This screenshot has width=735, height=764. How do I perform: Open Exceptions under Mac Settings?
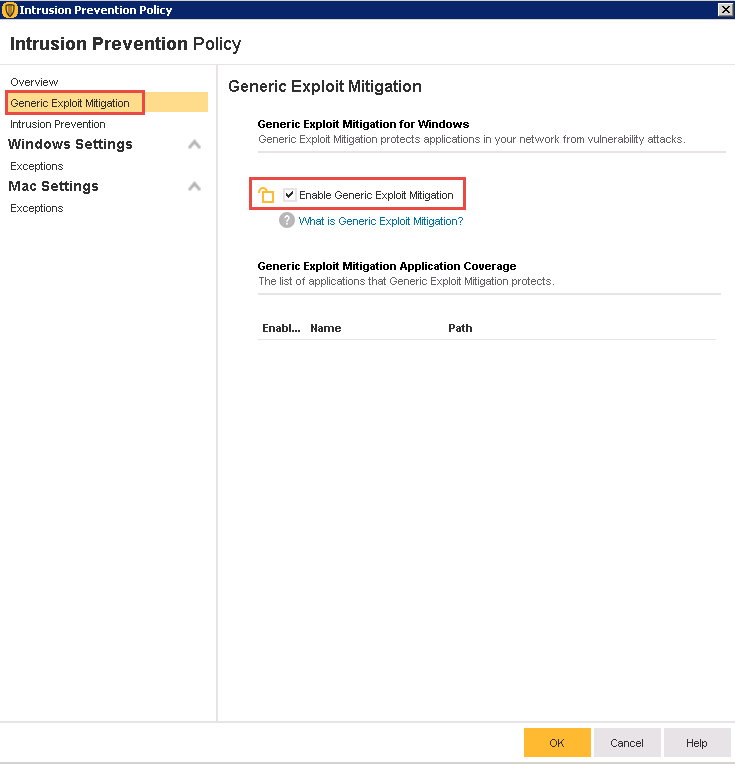pos(37,208)
